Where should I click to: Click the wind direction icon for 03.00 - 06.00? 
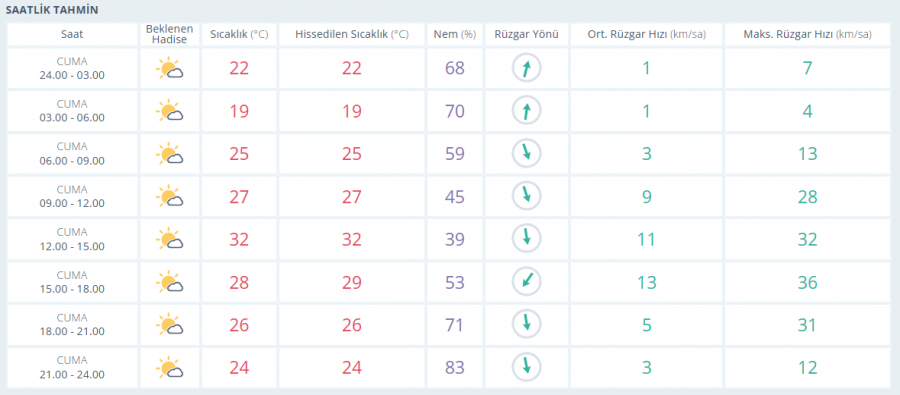click(526, 111)
